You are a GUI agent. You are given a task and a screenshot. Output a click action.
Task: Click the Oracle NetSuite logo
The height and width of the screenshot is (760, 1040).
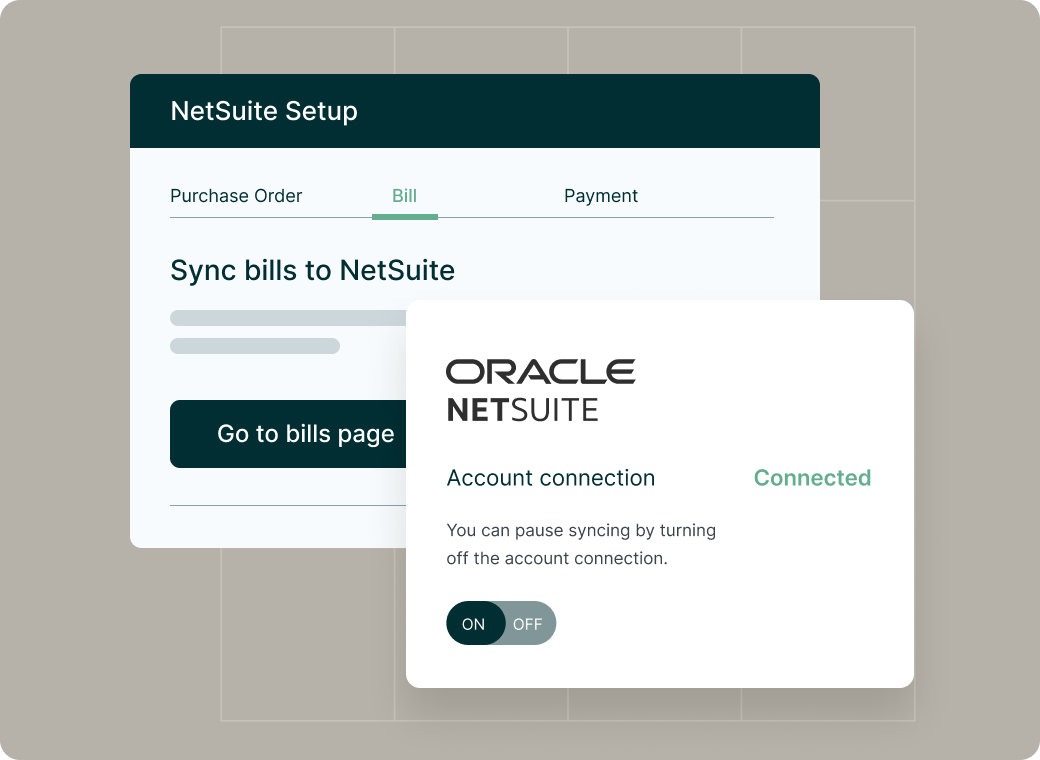tap(541, 391)
